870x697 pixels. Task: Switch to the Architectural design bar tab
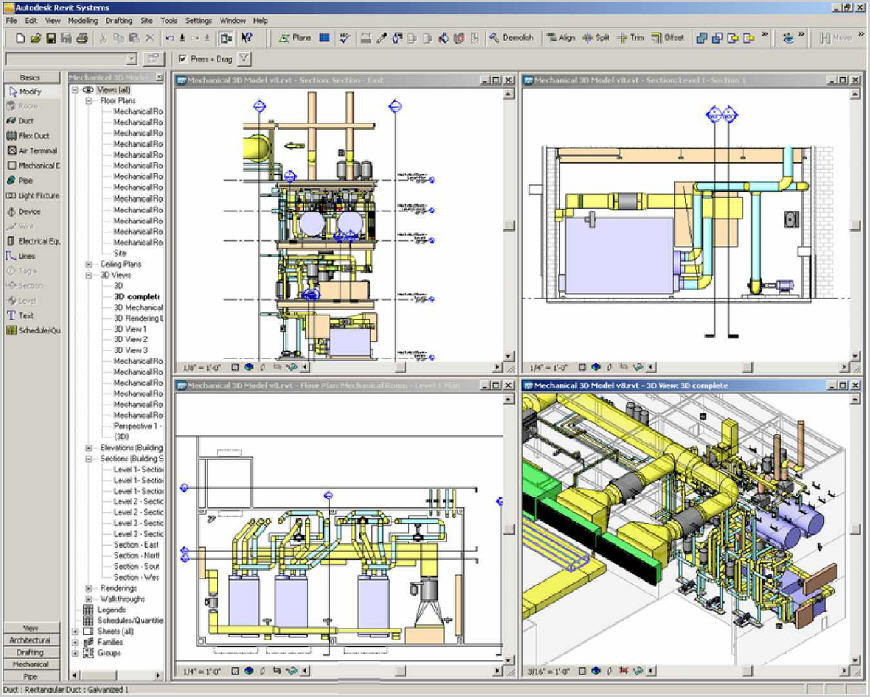tap(32, 640)
